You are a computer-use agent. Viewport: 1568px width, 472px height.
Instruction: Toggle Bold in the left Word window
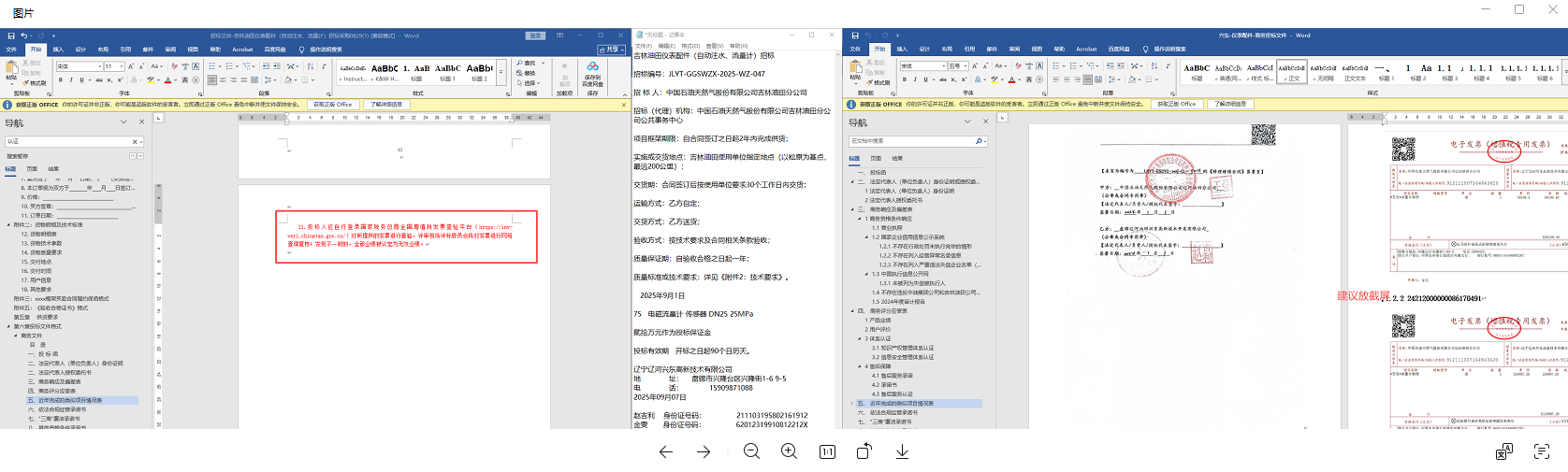tap(60, 79)
